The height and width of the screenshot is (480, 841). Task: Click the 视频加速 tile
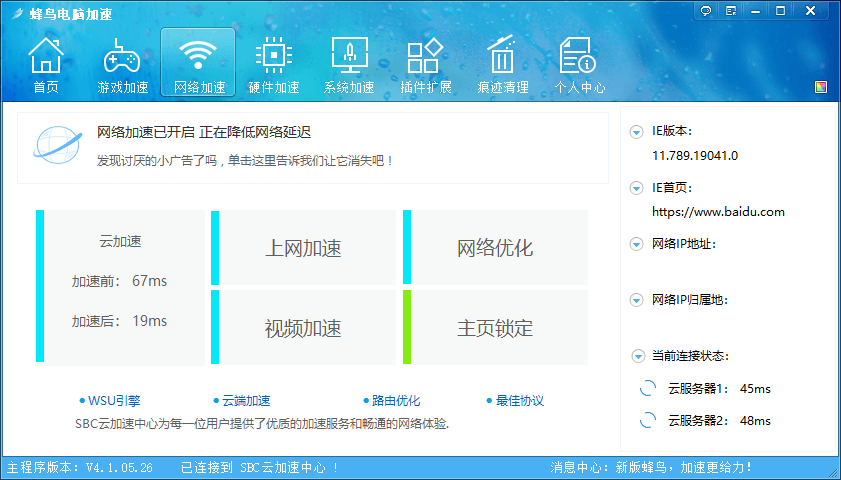click(303, 328)
